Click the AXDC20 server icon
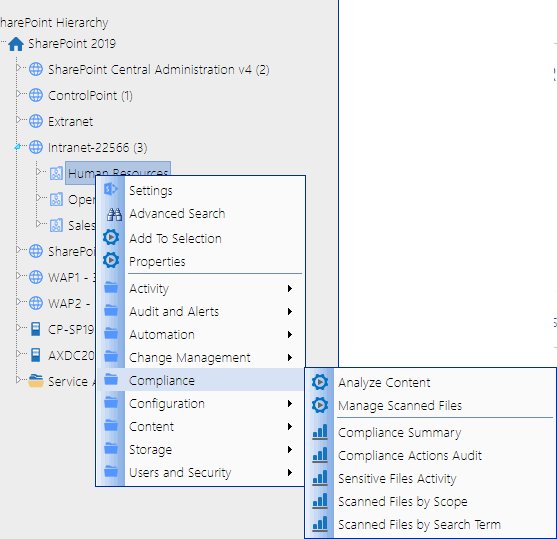 [x=36, y=355]
